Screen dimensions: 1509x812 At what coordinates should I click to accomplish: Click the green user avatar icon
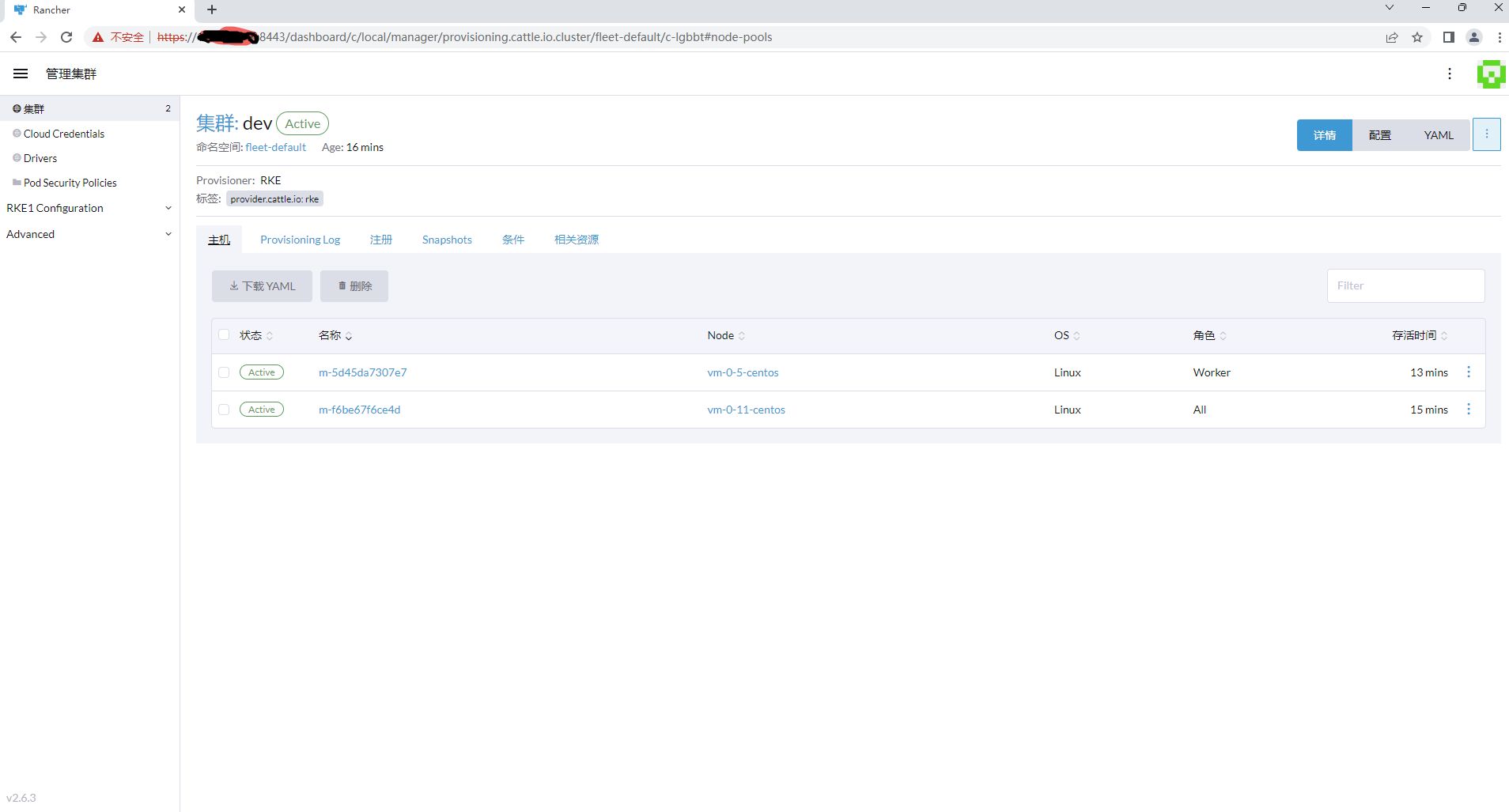point(1492,74)
